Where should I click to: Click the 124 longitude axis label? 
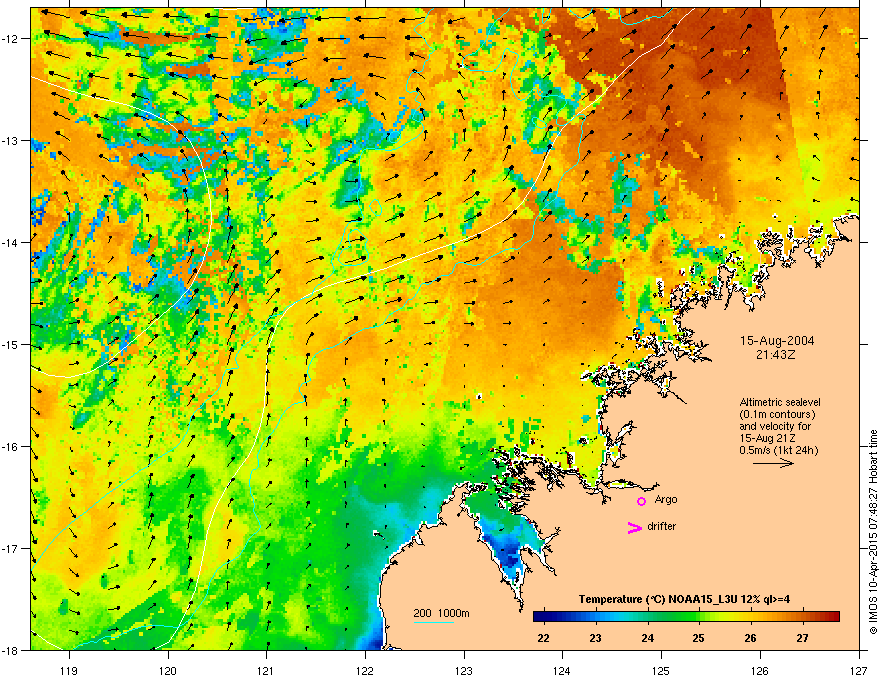pyautogui.click(x=562, y=670)
